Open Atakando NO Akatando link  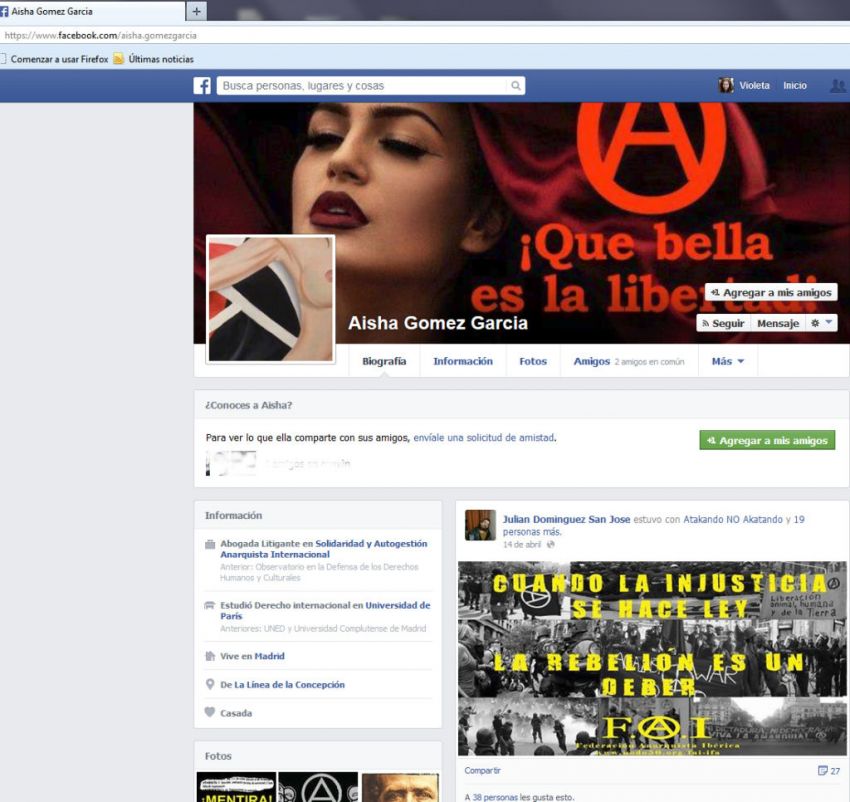(x=732, y=519)
